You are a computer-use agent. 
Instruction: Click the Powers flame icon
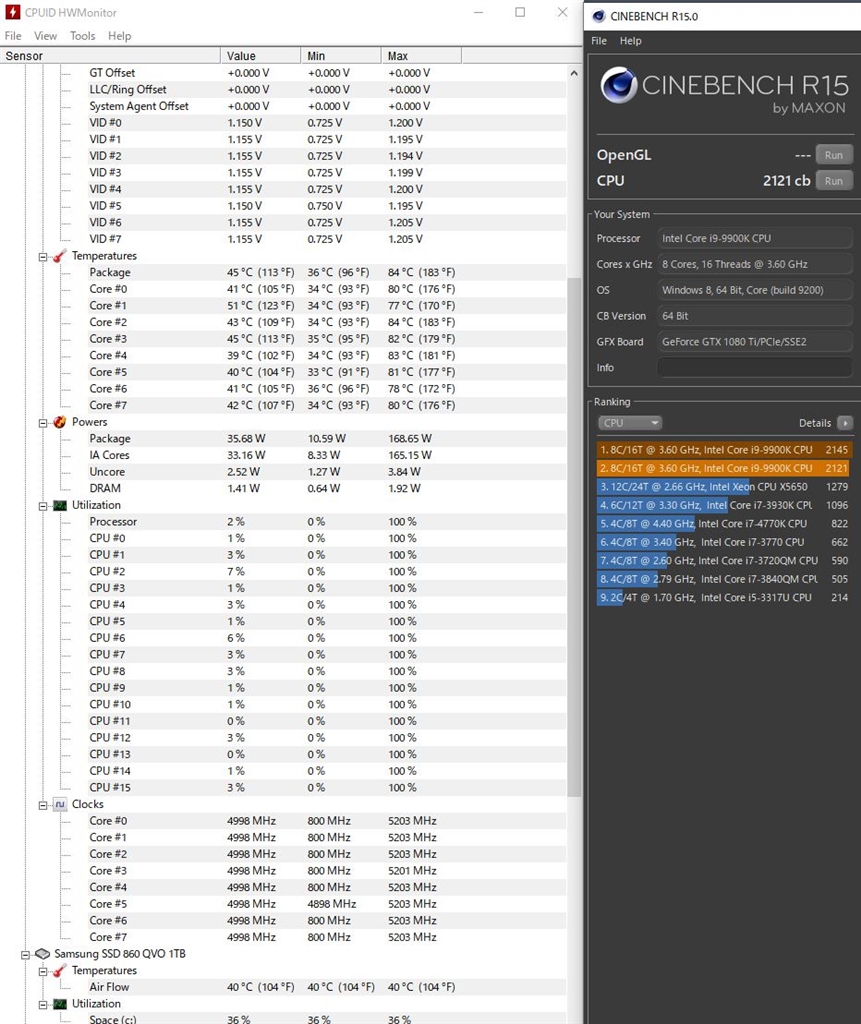(60, 422)
